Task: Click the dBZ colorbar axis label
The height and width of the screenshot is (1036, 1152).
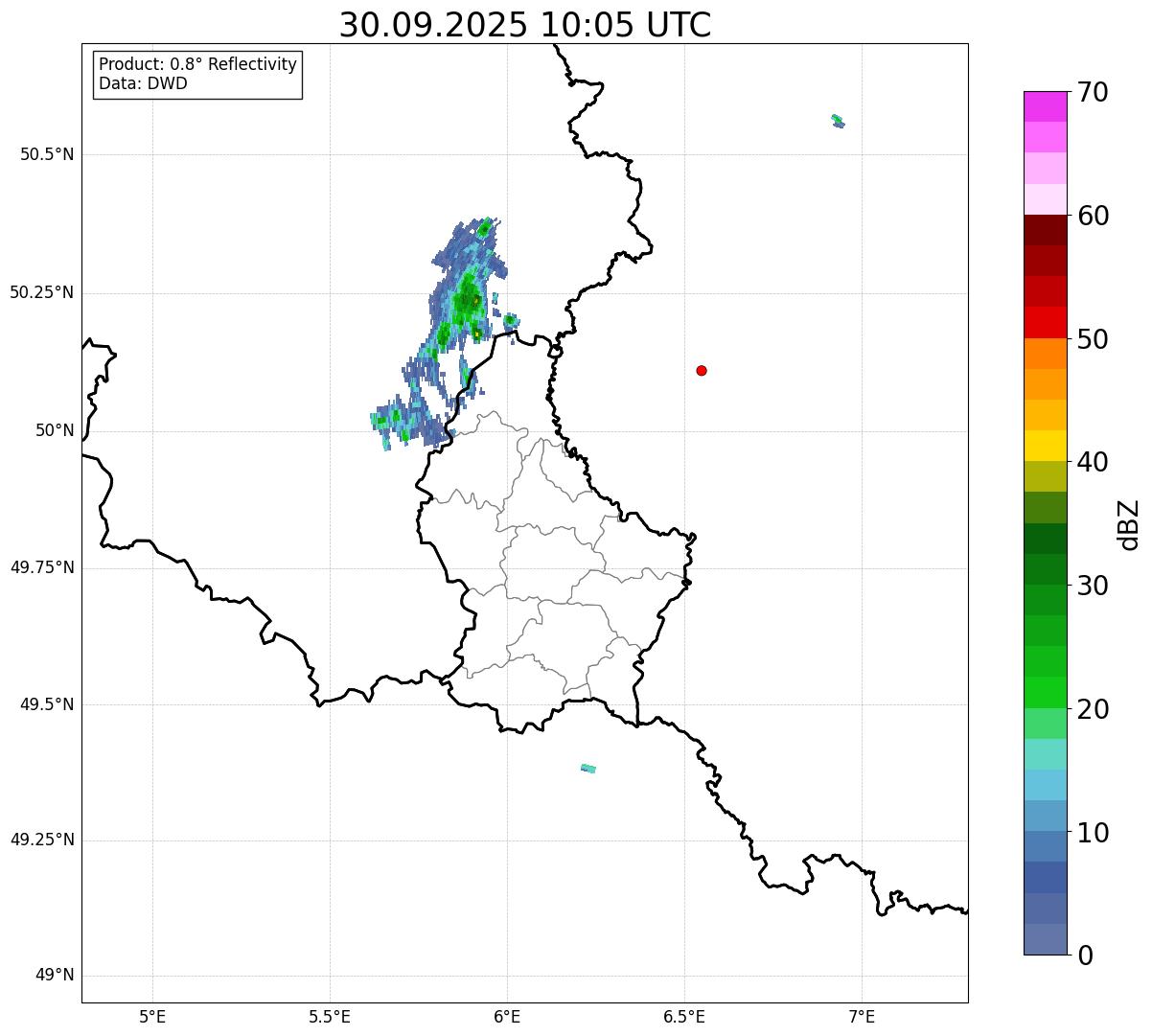Action: tap(1129, 524)
